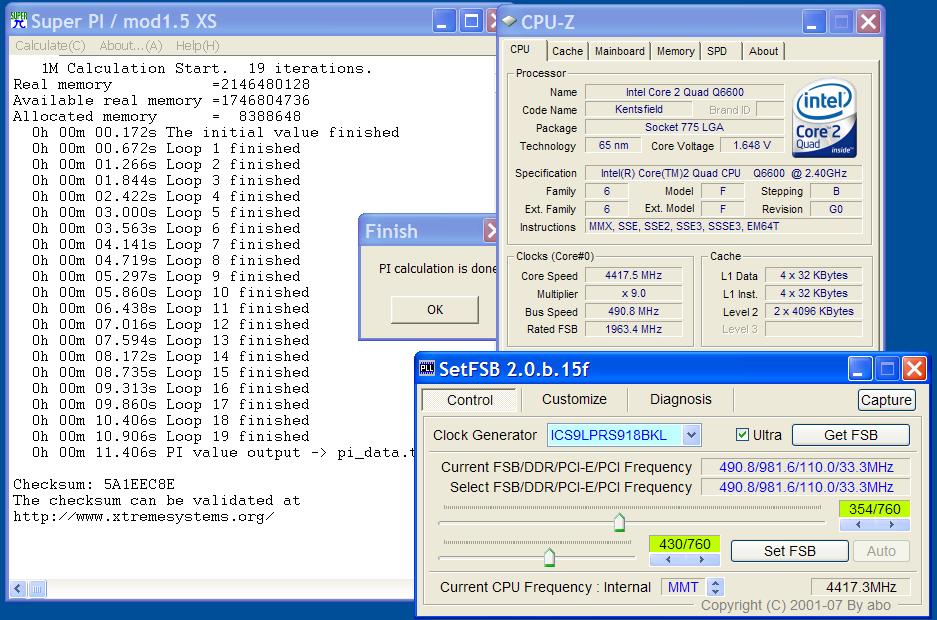Click the Capture button in SetFSB
937x620 pixels.
[x=886, y=400]
